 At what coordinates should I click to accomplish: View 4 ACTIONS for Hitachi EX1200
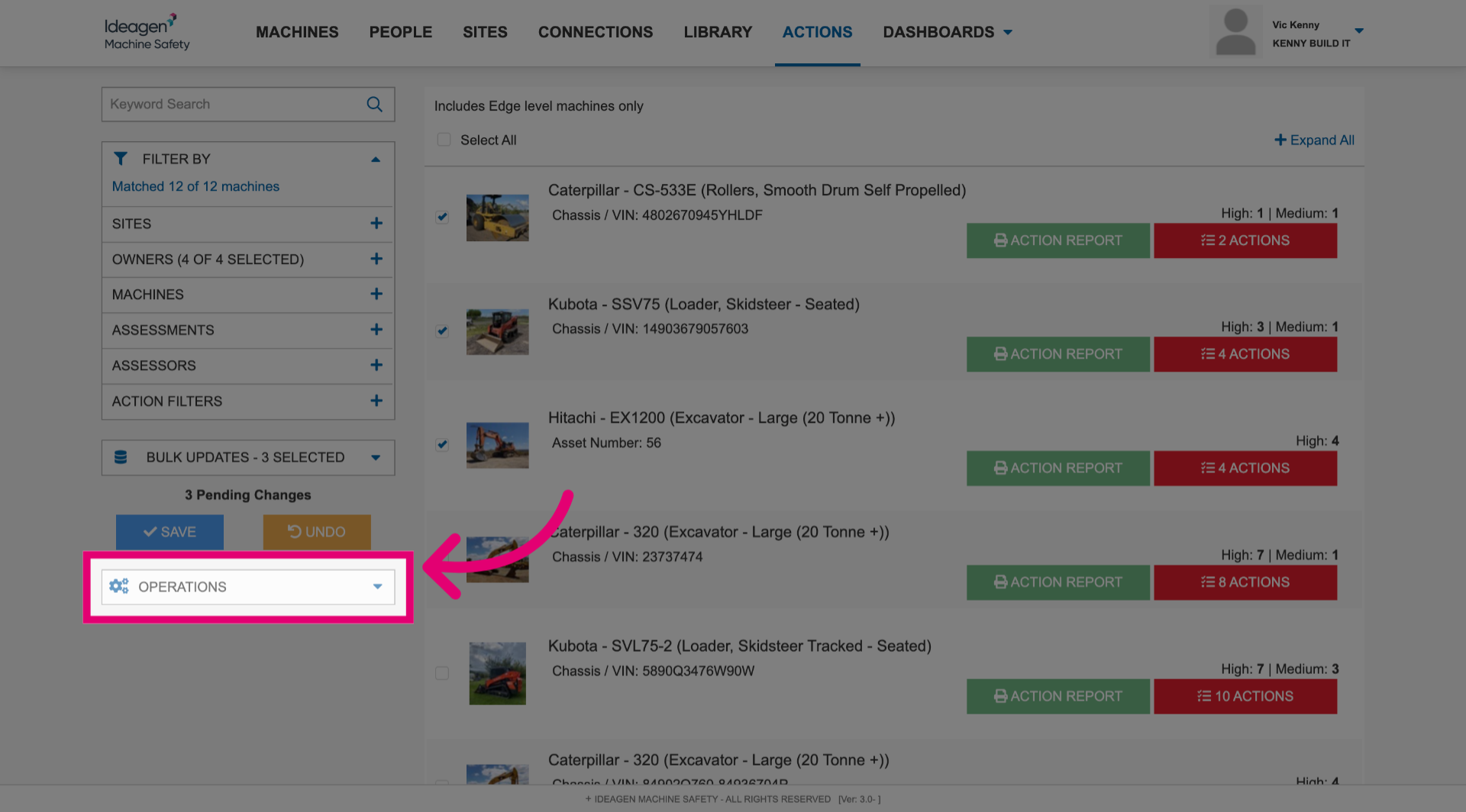point(1245,468)
